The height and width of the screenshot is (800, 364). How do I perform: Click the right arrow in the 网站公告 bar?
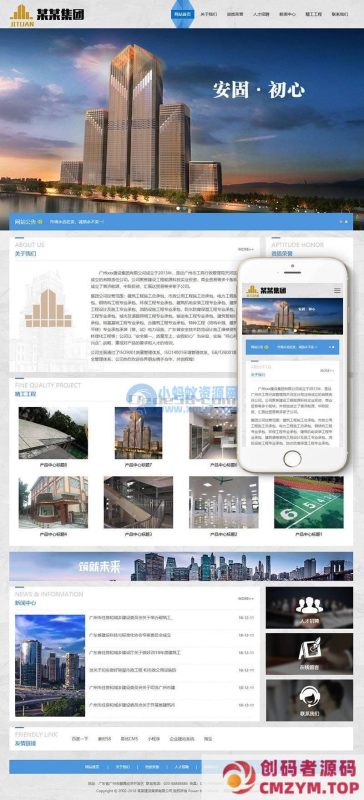pos(347,222)
